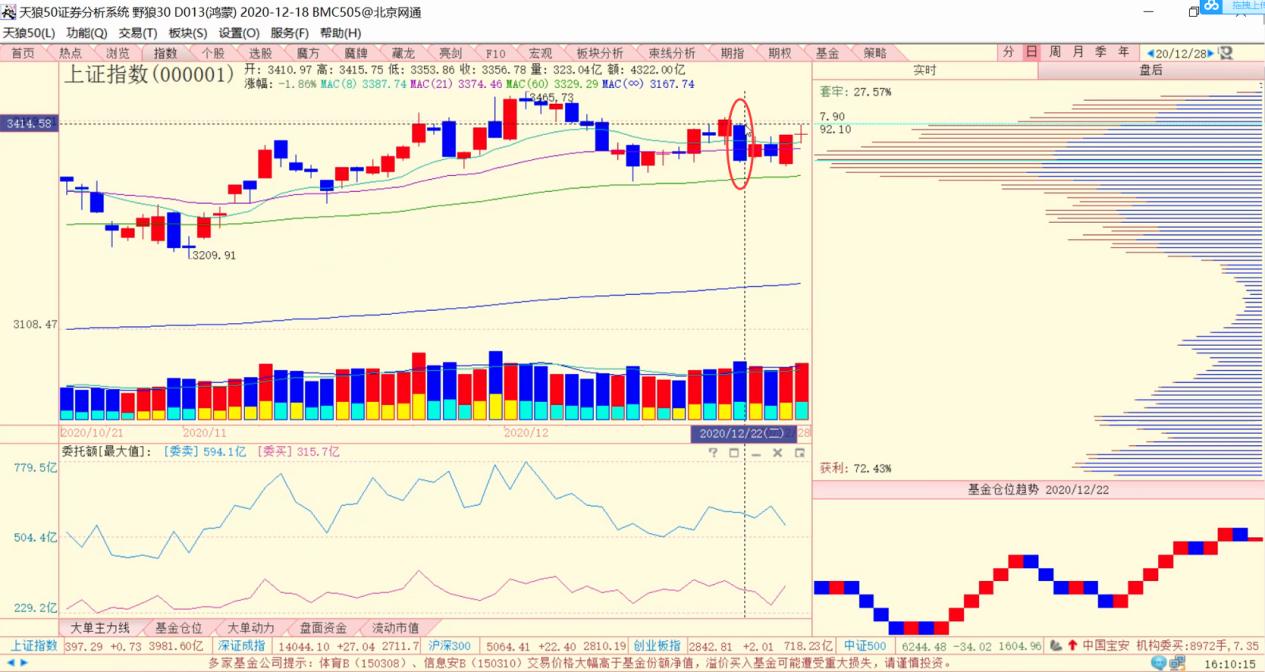Switch to the 宏观 tab
The image size is (1265, 672).
[x=541, y=53]
